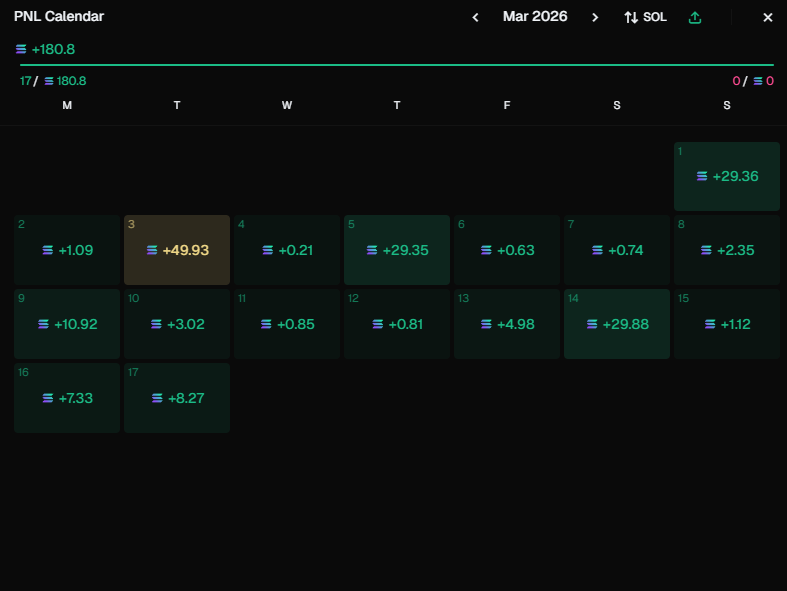Click the M weekday header
The image size is (787, 591).
[67, 105]
